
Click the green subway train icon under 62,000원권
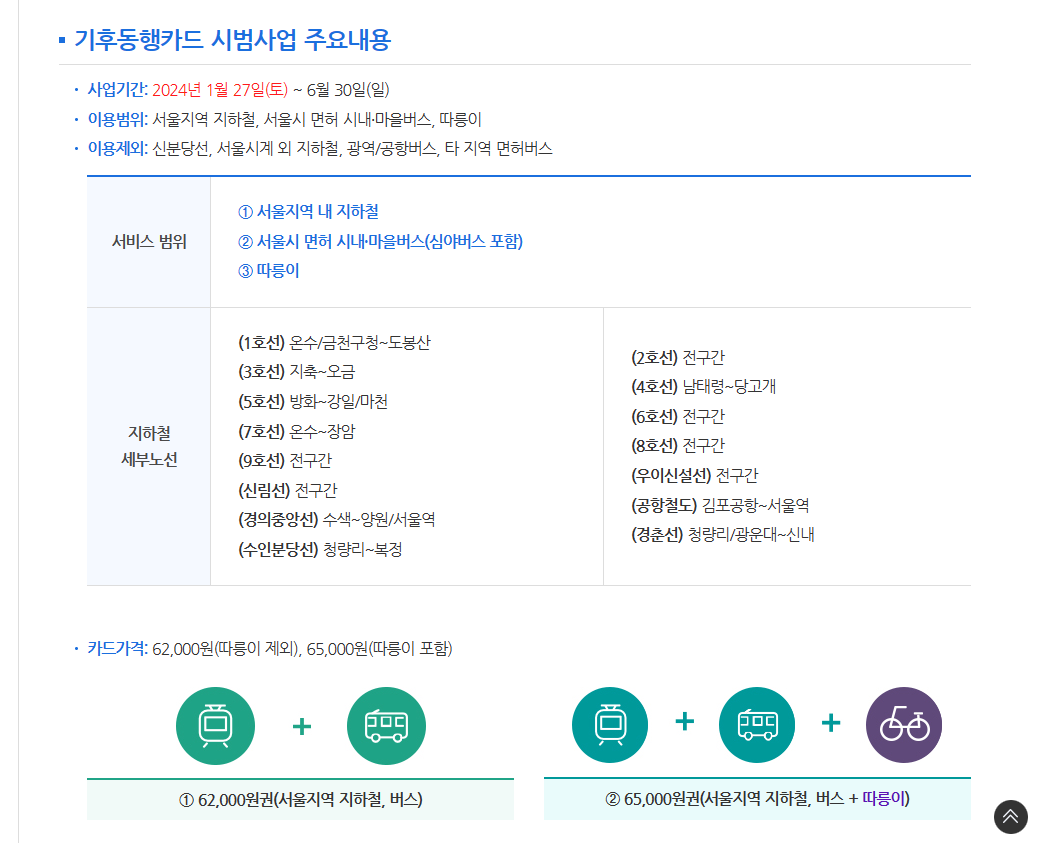tap(215, 725)
